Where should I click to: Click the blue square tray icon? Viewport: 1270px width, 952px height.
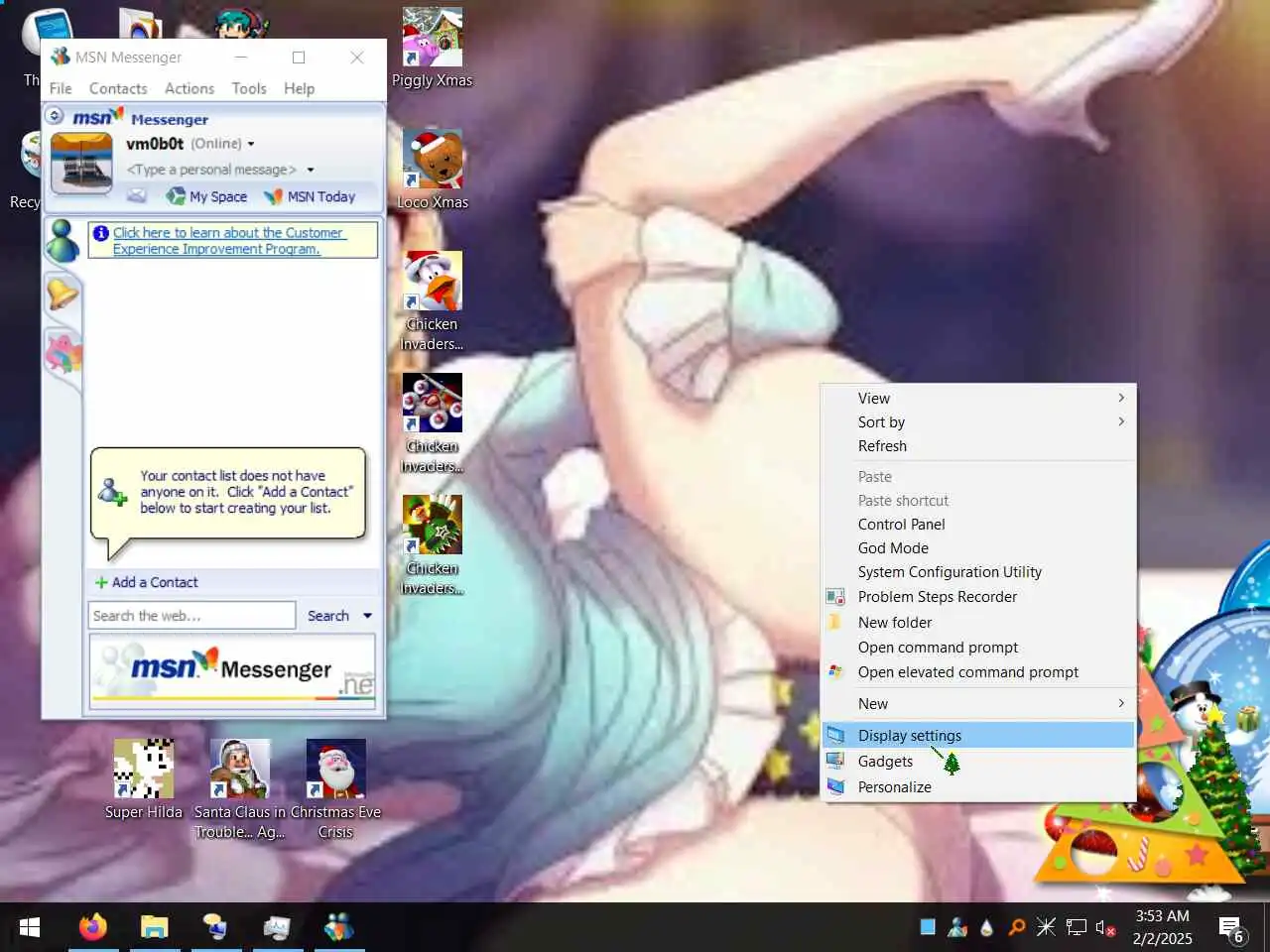point(928,927)
